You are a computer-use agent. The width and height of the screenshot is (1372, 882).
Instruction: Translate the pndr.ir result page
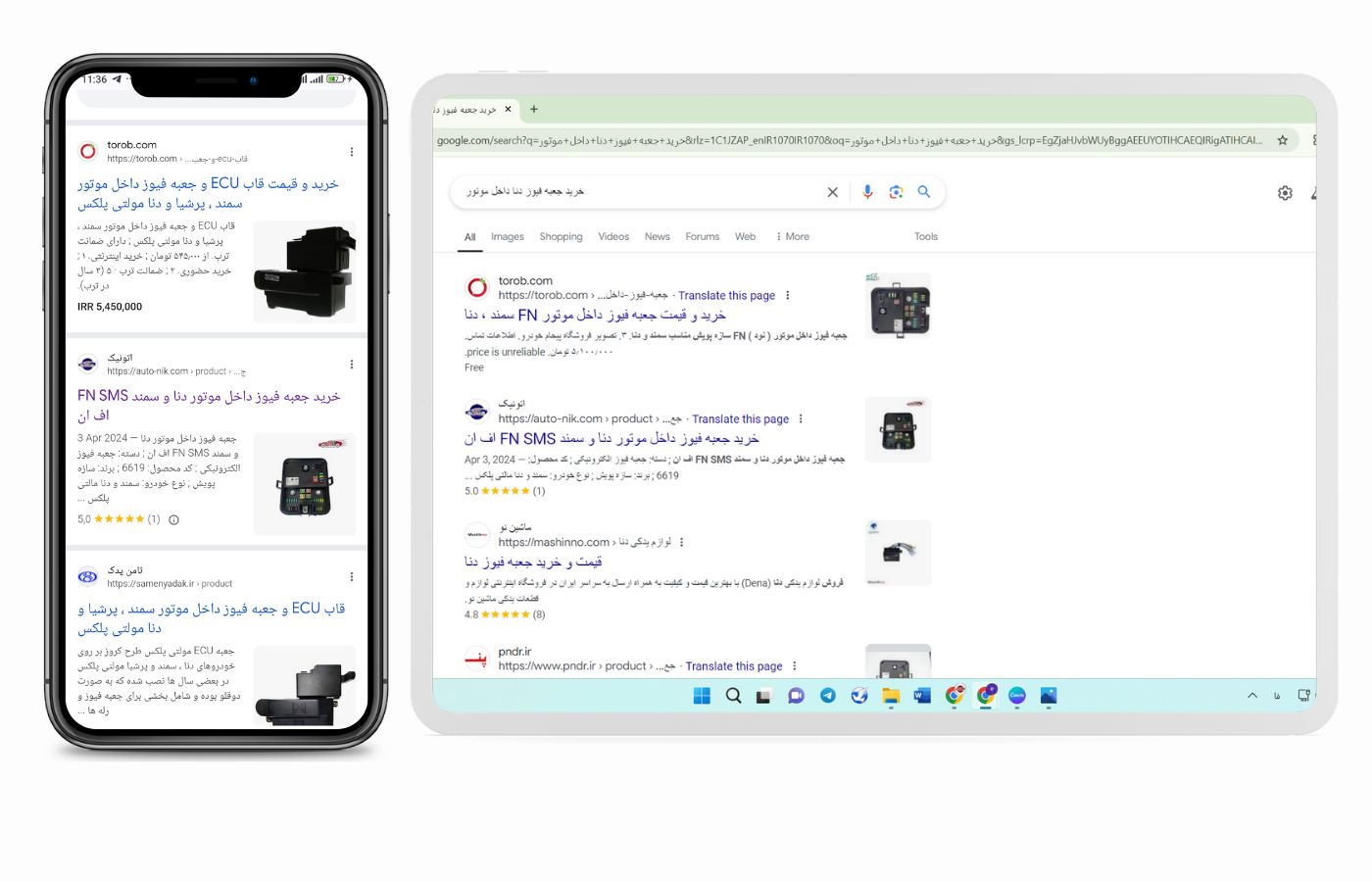(x=734, y=665)
